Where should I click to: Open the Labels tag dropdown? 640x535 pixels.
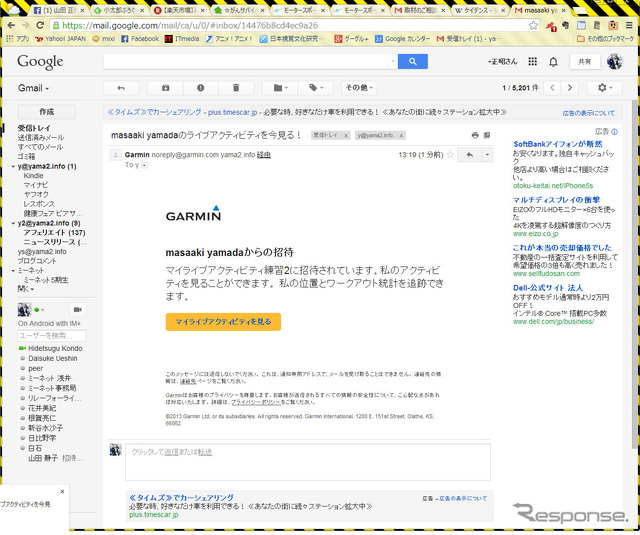pos(316,88)
